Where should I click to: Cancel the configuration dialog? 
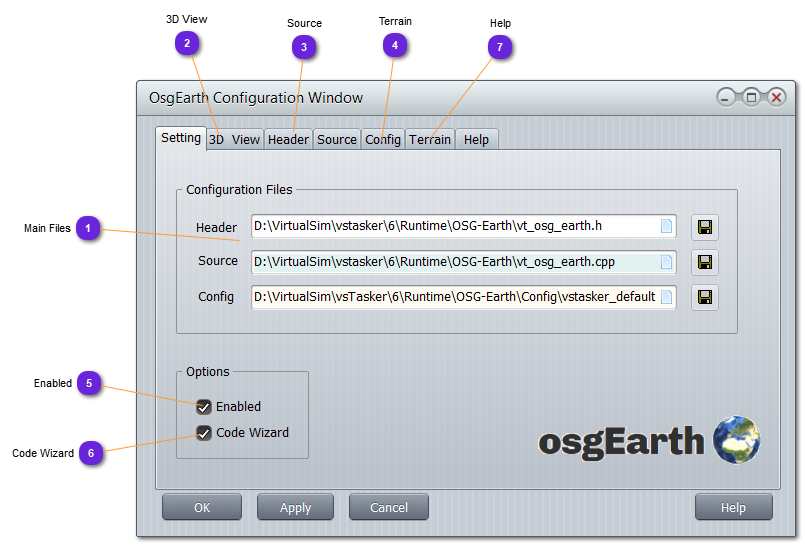point(388,507)
